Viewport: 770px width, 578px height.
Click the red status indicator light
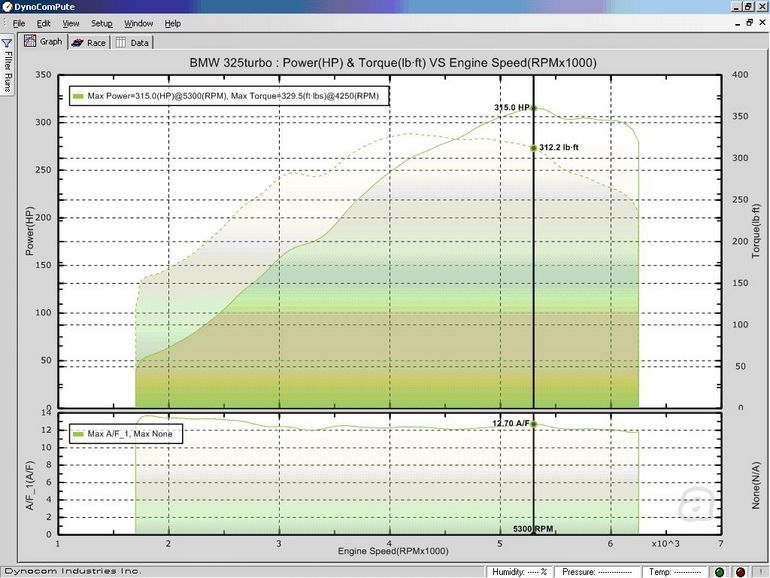741,572
